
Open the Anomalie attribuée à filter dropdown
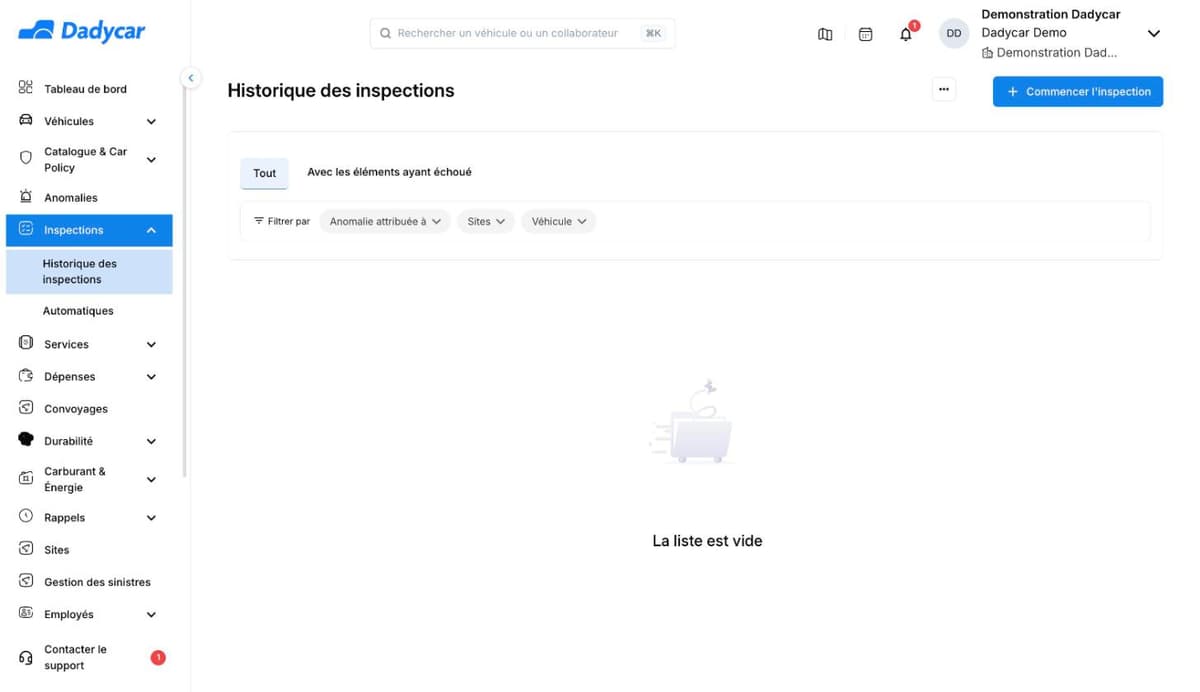[x=385, y=221]
